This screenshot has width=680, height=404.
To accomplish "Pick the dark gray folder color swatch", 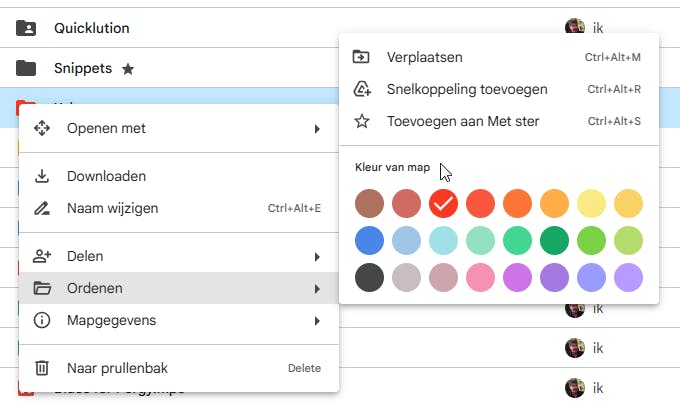I will coord(369,276).
